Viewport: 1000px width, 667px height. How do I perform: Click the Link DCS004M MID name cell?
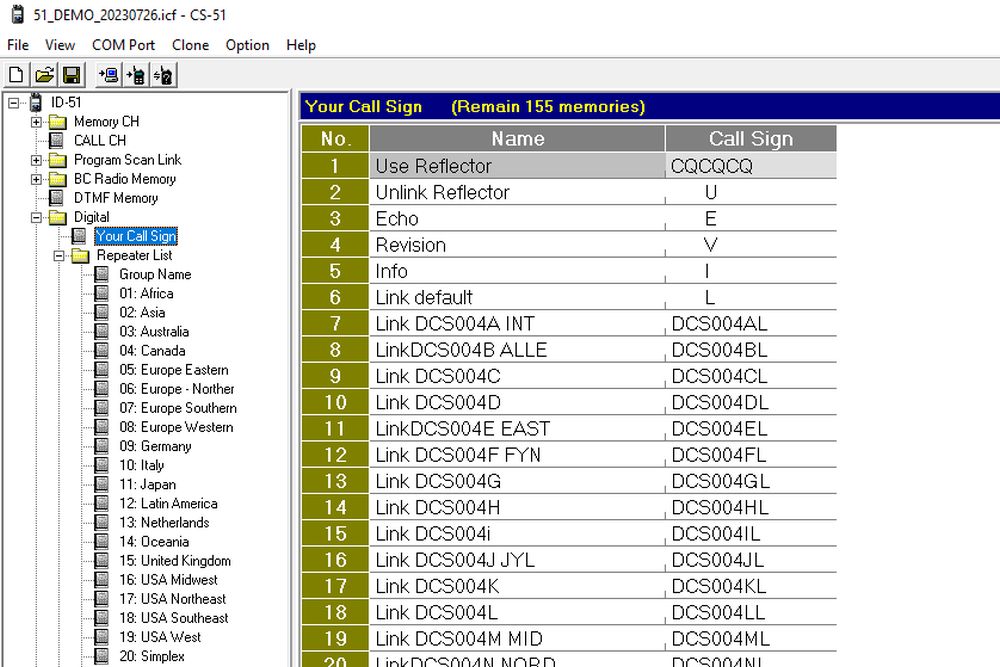tap(517, 638)
